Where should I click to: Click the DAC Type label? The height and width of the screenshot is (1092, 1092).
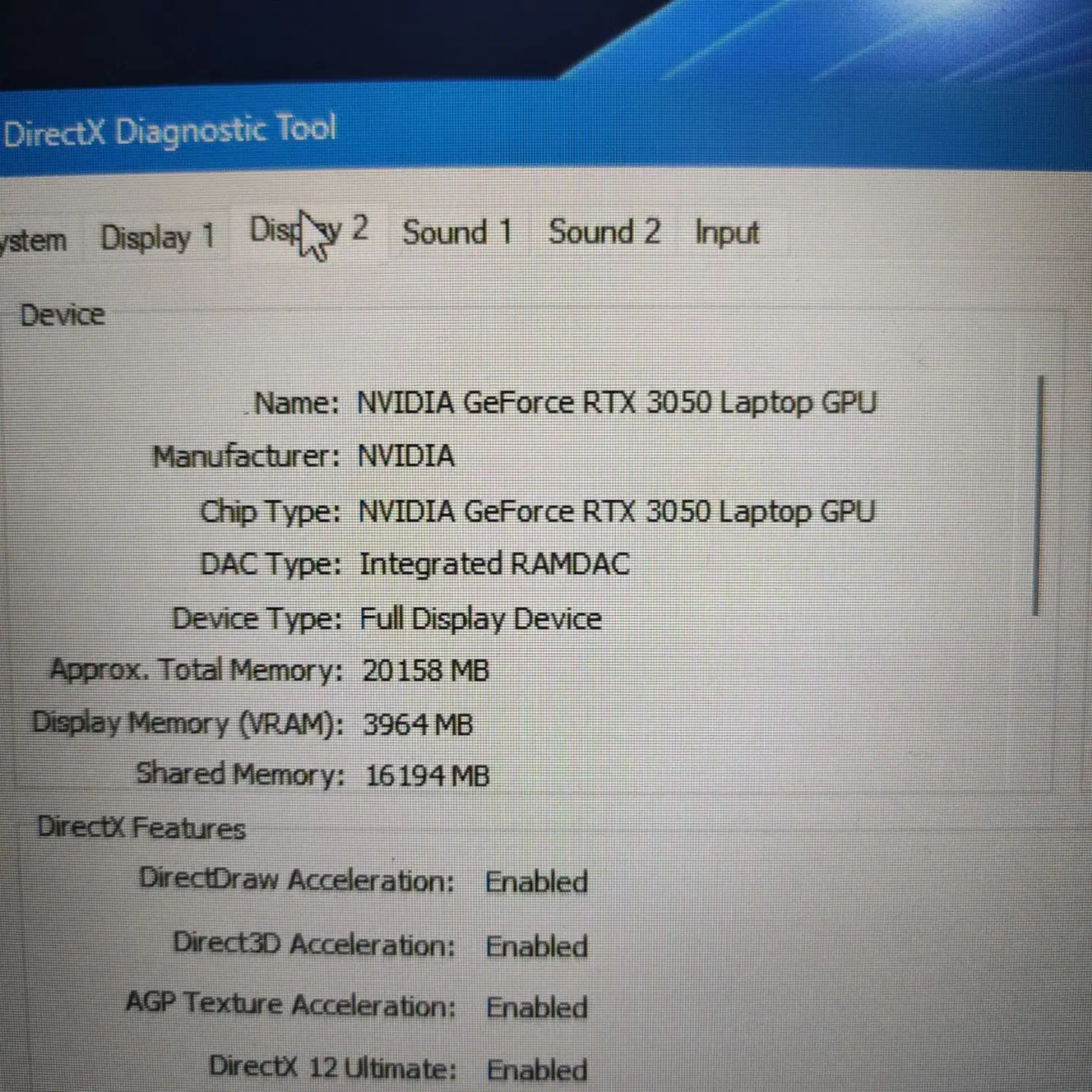pos(271,564)
